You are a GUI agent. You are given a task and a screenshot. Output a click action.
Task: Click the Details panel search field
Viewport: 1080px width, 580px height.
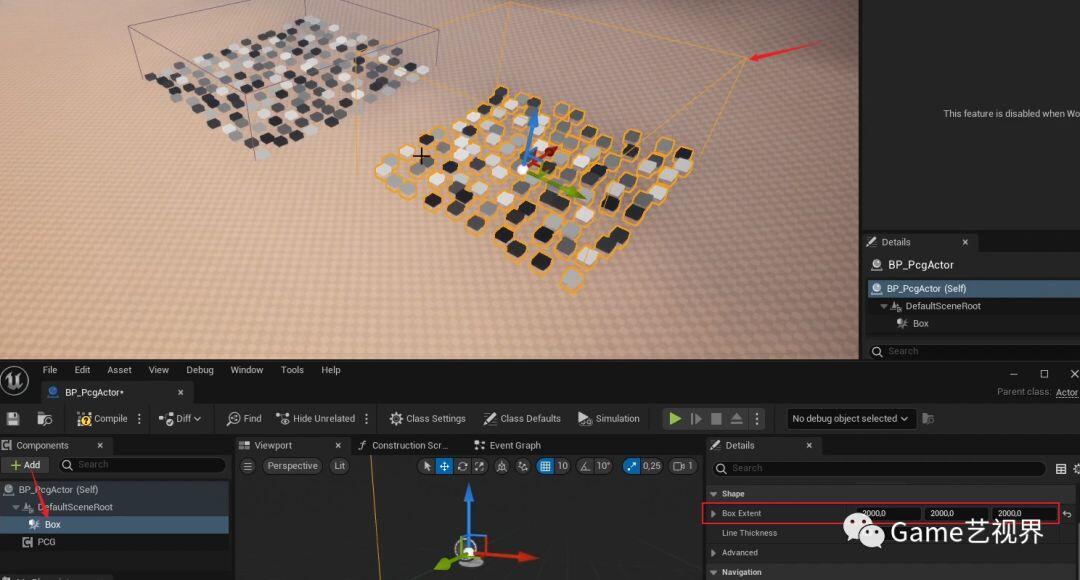(880, 468)
